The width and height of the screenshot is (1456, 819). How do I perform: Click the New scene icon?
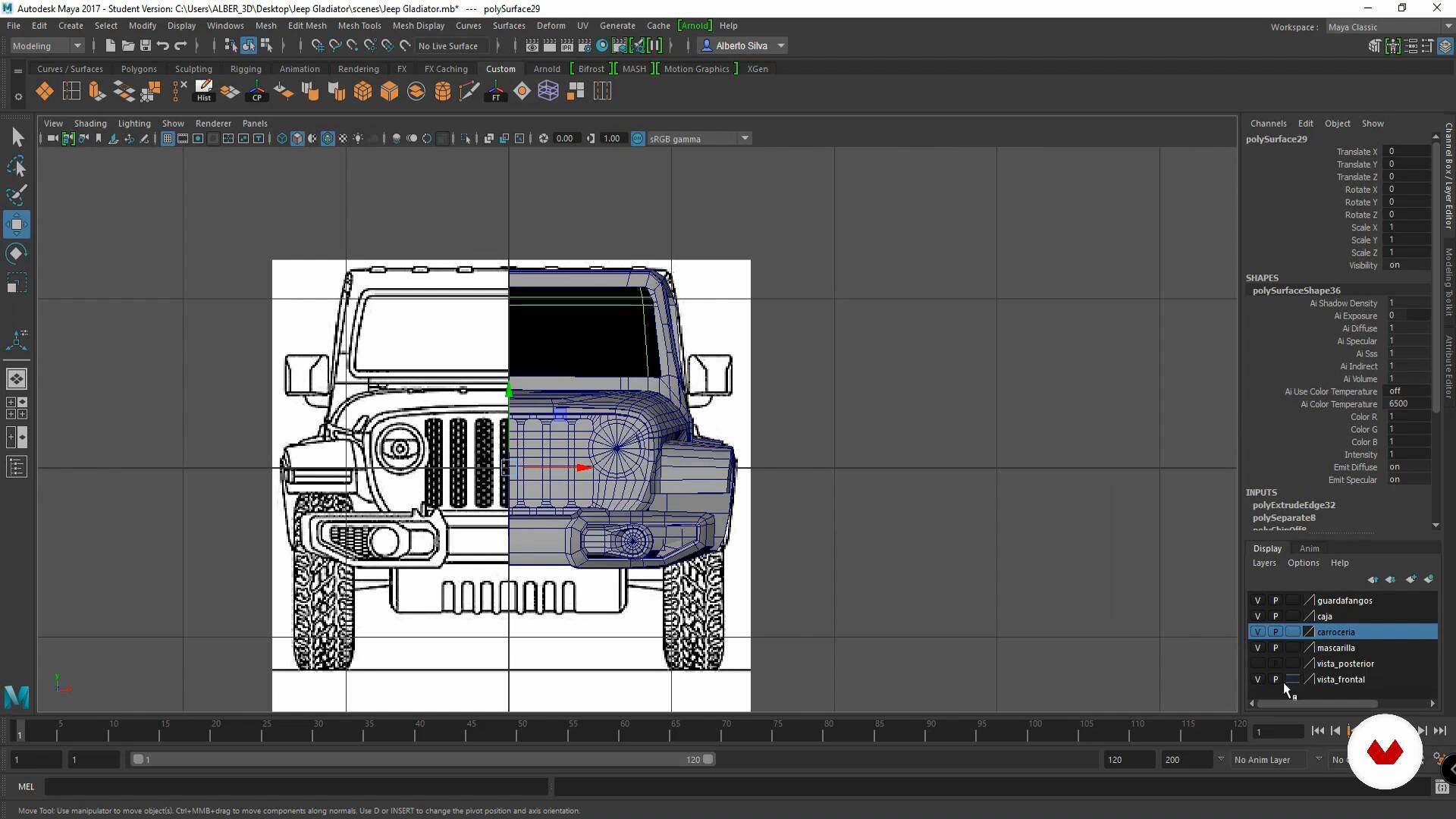110,45
